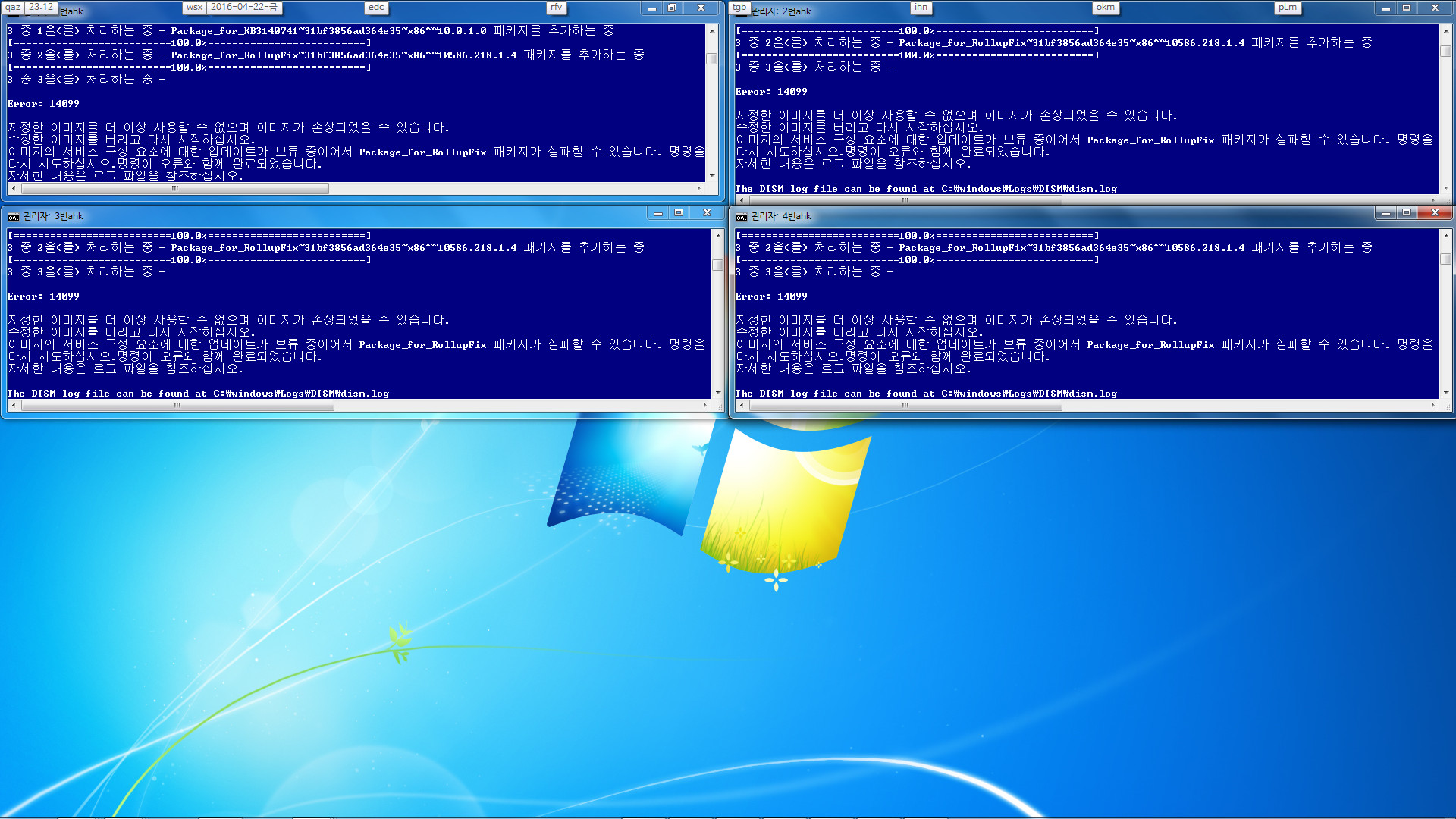Image resolution: width=1456 pixels, height=819 pixels.
Task: Click horizontal scroll thumb in top-left console
Action: pos(175,188)
